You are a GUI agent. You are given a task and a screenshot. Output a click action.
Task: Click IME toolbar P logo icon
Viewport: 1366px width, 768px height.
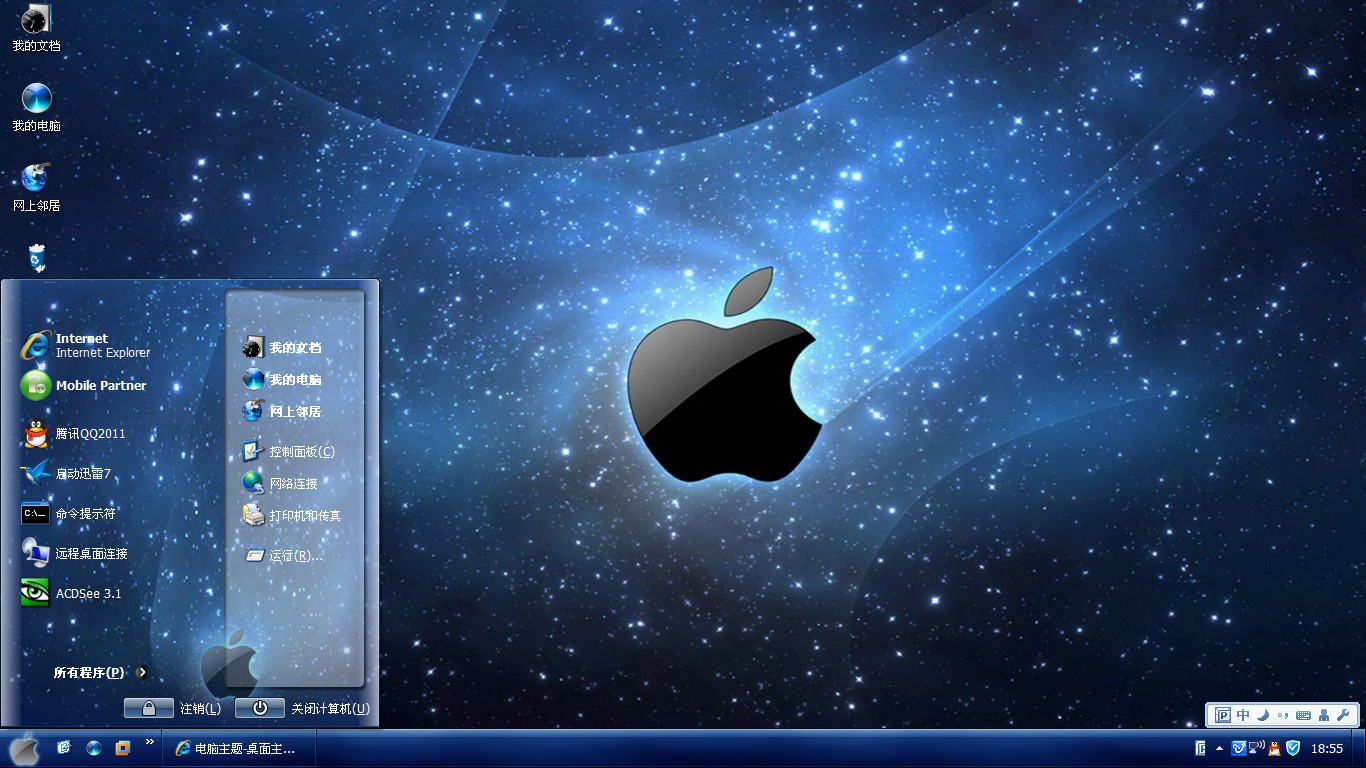click(x=1222, y=715)
